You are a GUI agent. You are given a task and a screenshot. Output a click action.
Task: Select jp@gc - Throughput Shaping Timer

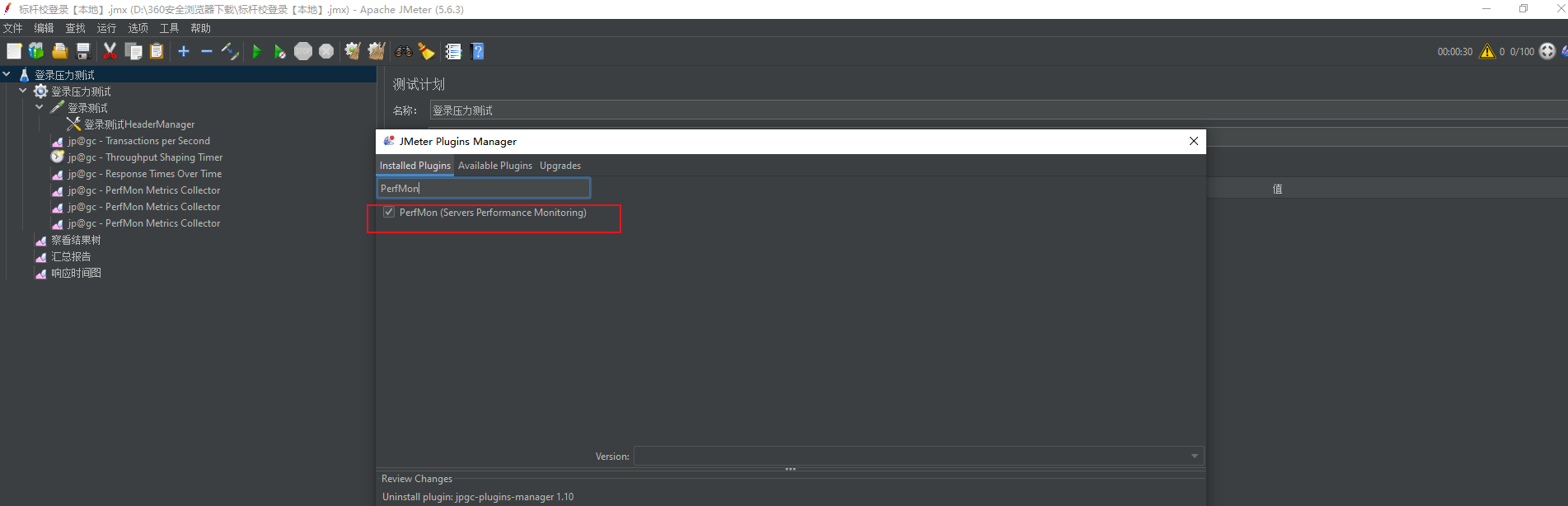(145, 157)
